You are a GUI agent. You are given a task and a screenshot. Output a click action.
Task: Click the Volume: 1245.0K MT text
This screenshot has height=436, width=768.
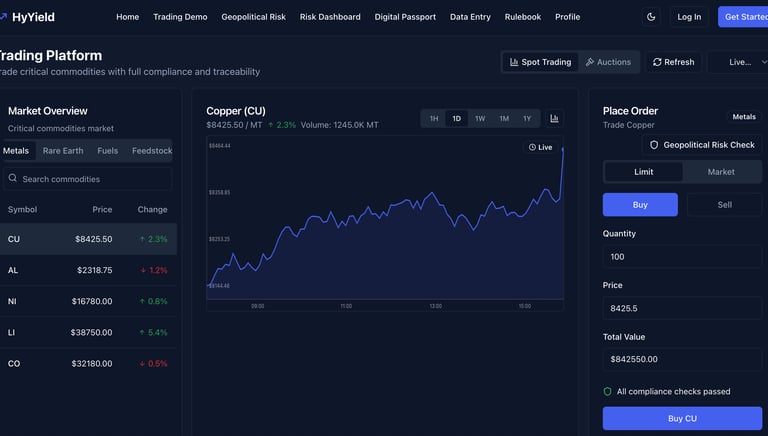pos(339,125)
